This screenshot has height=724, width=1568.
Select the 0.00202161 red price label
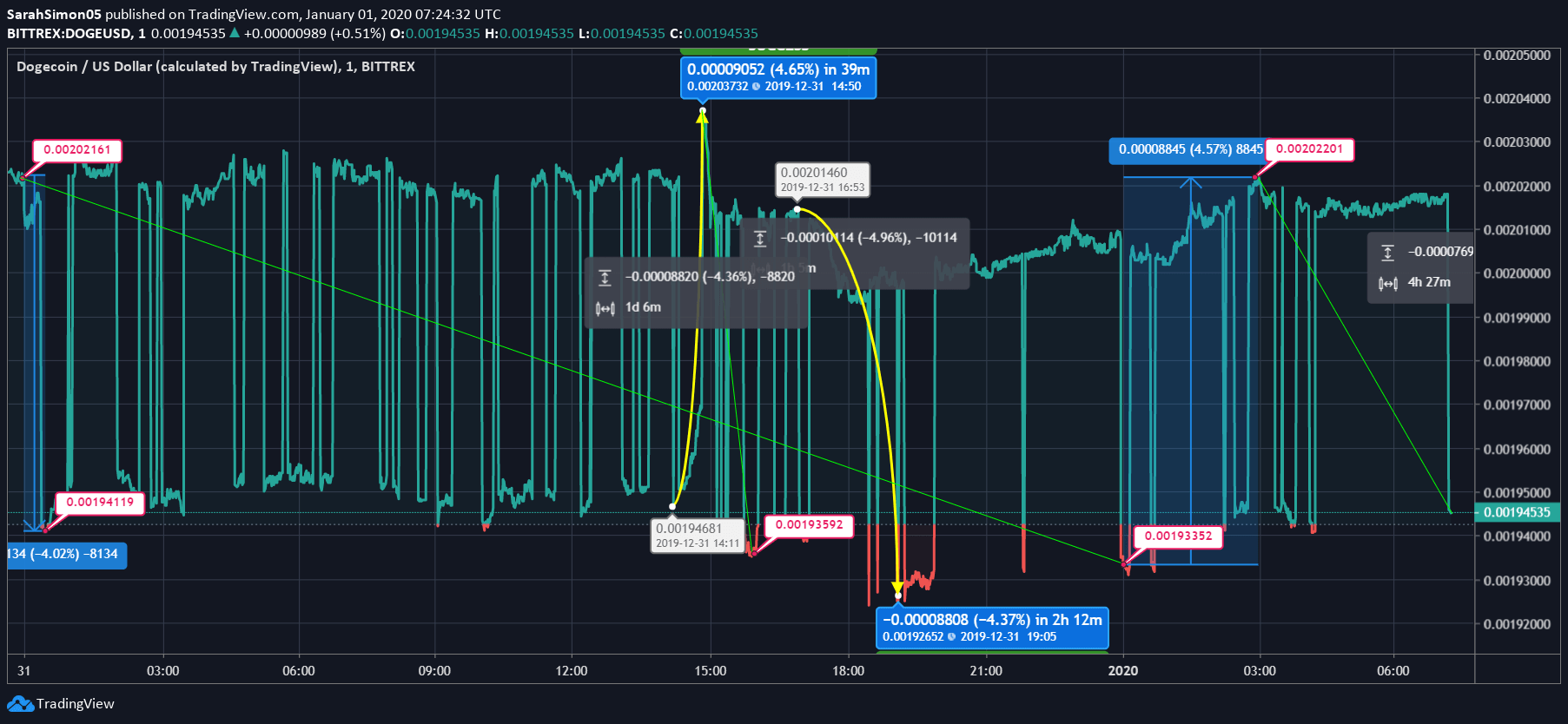tap(77, 150)
